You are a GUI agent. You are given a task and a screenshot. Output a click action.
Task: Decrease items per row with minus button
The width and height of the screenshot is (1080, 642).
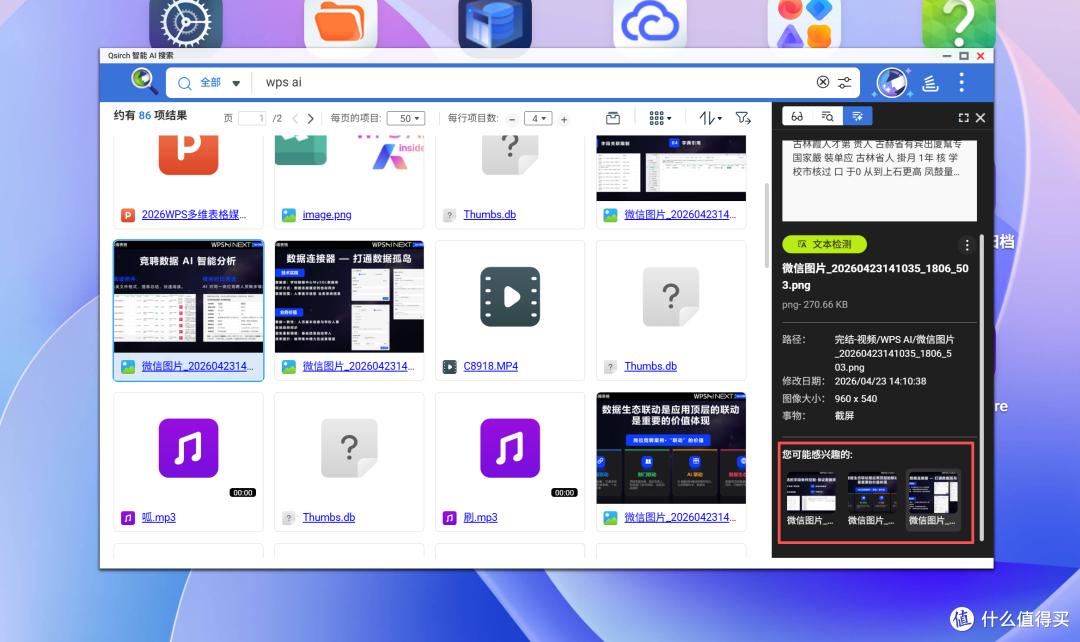(512, 119)
